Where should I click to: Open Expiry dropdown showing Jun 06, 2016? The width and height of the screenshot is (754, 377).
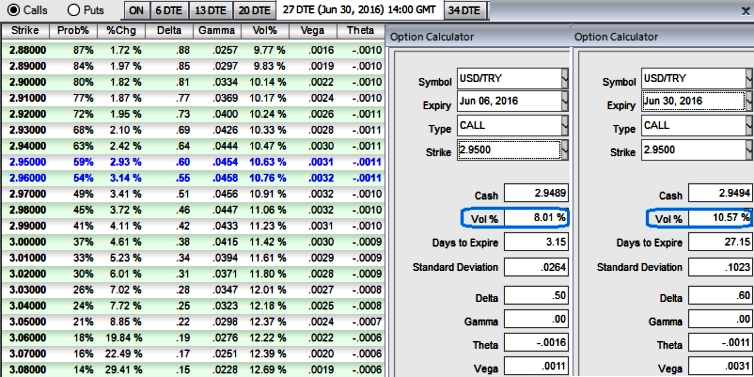pos(565,101)
